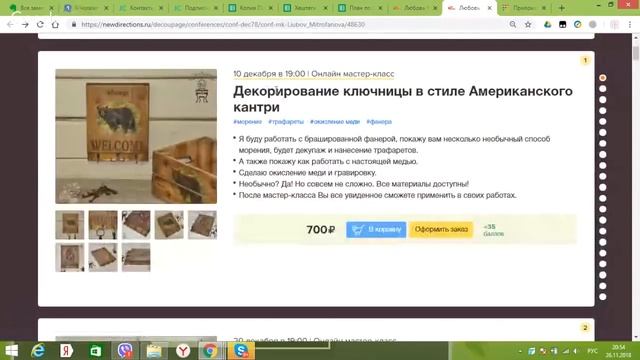The image size is (640, 360).
Task: Open the #фанера hashtag link
Action: (379, 122)
